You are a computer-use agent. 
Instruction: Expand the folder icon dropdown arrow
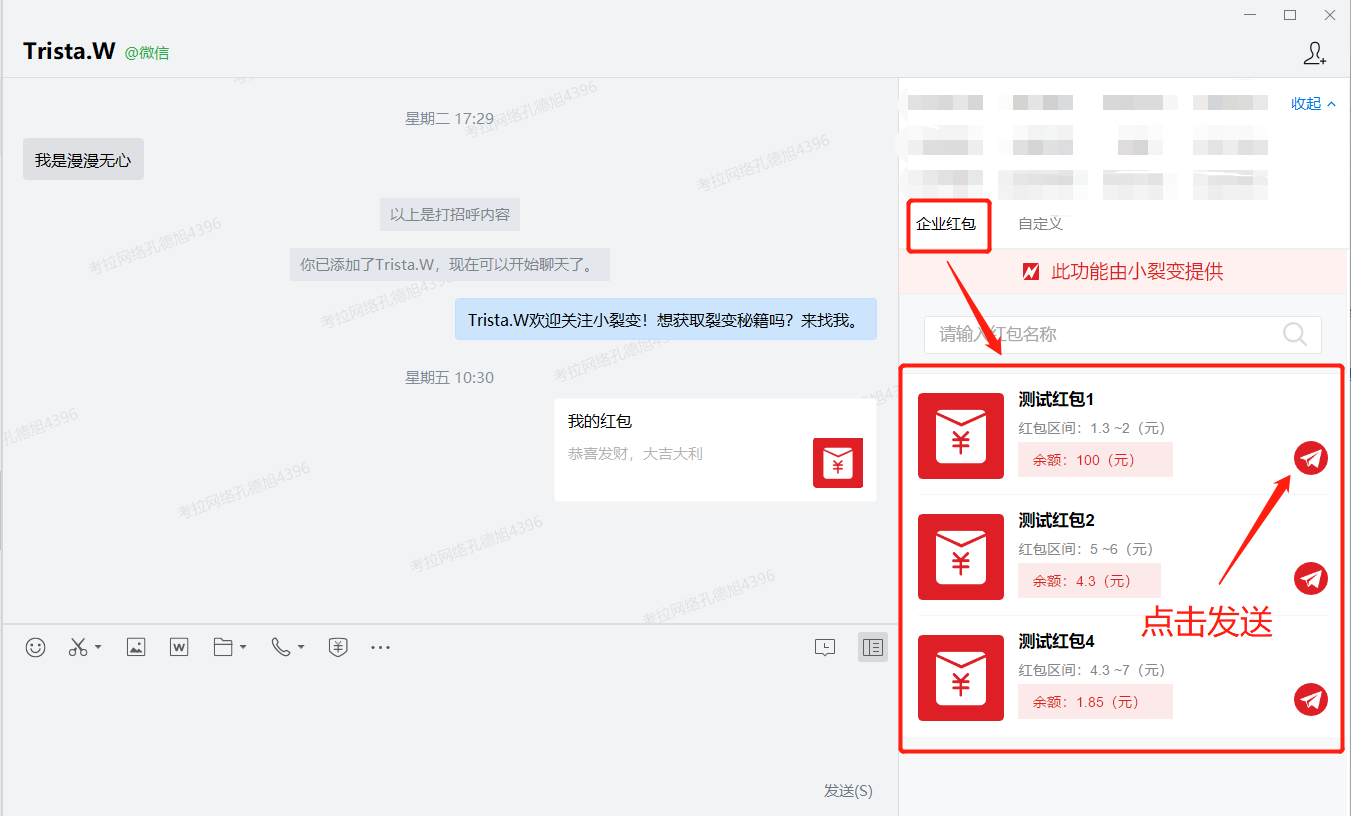[x=243, y=647]
